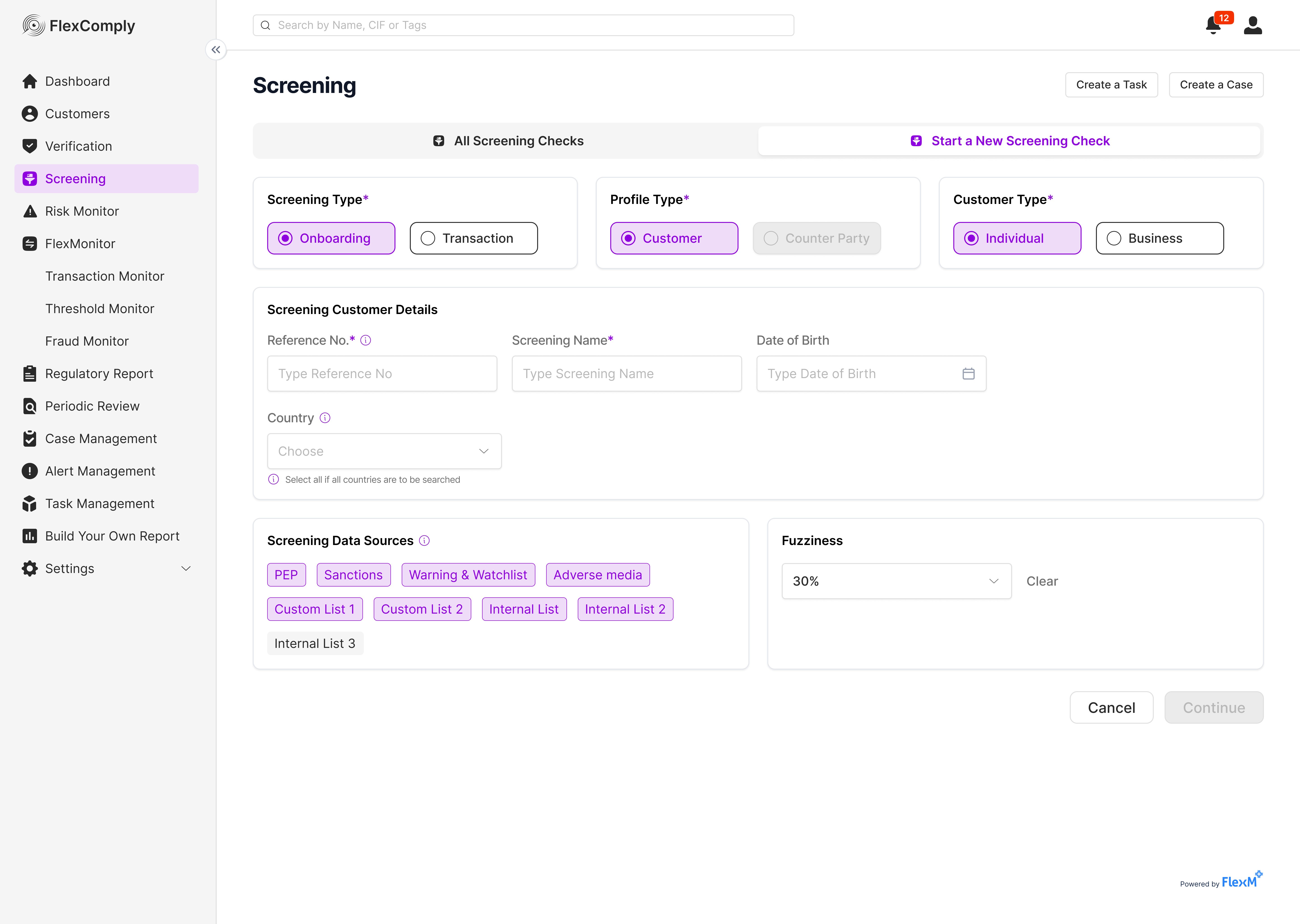Toggle the Internal List 3 data source
Viewport: 1300px width, 924px height.
[x=315, y=644]
